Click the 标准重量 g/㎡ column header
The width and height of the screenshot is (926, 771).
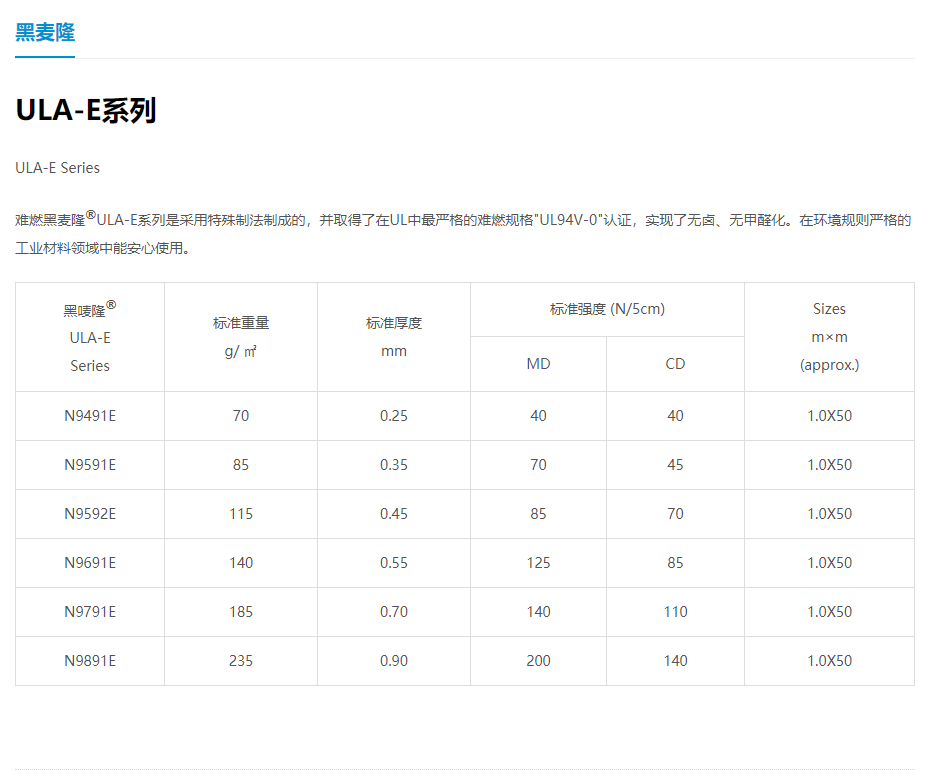pos(241,337)
